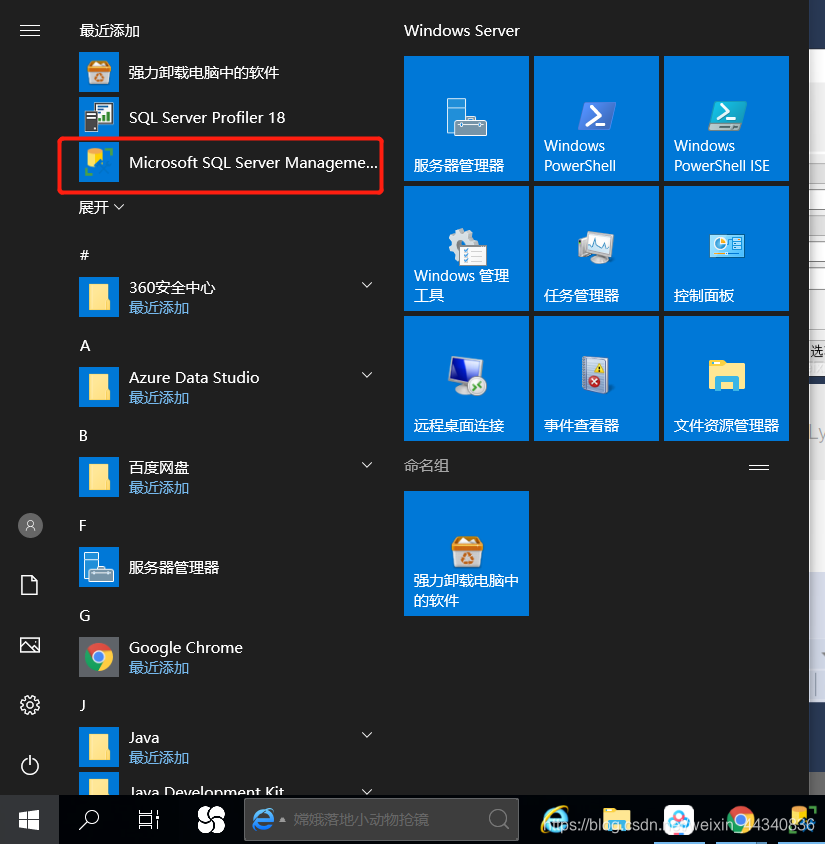Open the 控制面板 tile
Image resolution: width=825 pixels, height=844 pixels.
coord(727,248)
